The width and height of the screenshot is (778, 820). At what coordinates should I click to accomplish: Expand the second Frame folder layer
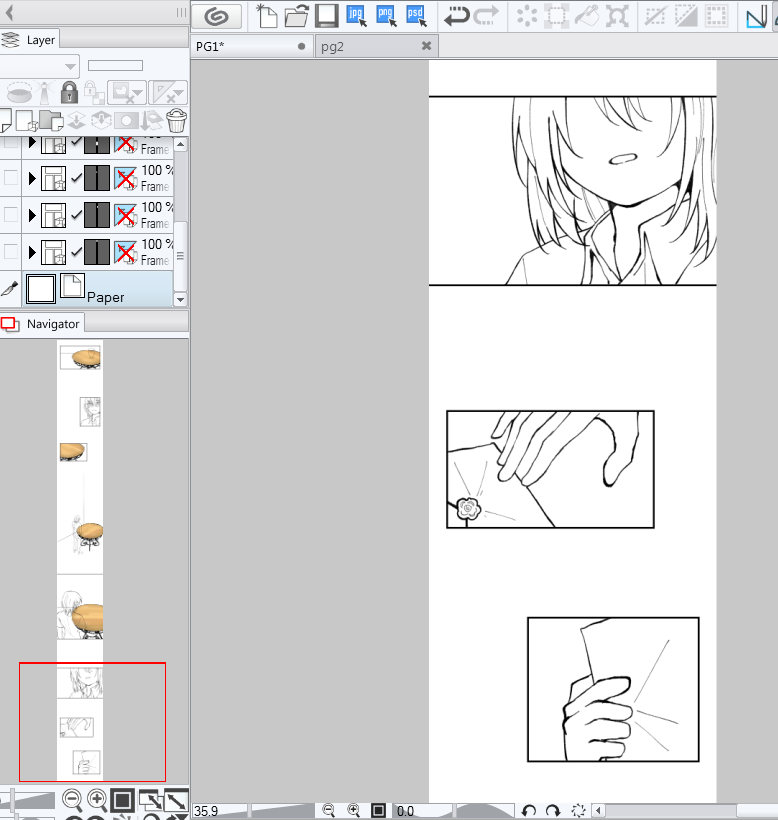32,178
